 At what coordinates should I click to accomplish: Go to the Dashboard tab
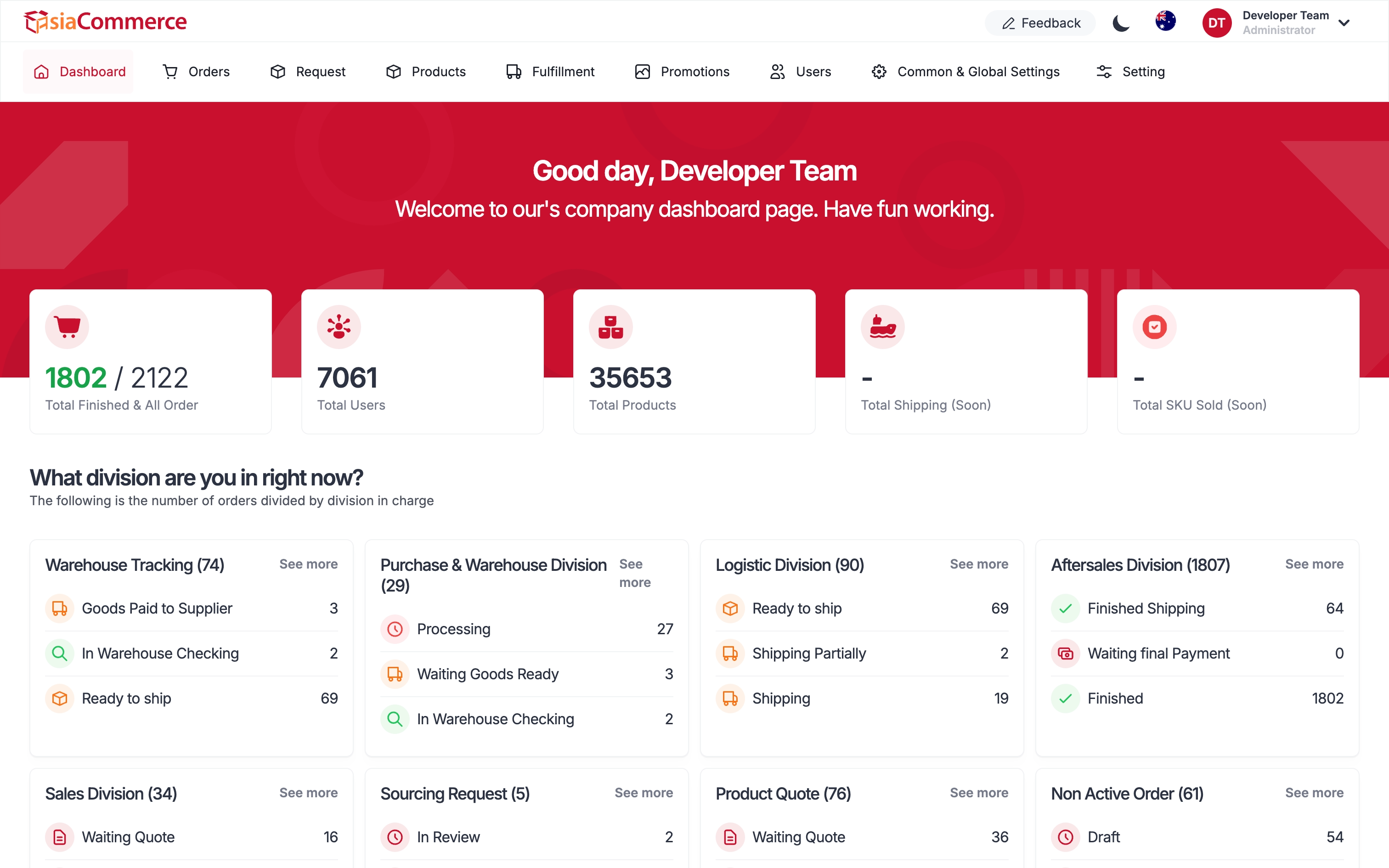click(x=78, y=72)
